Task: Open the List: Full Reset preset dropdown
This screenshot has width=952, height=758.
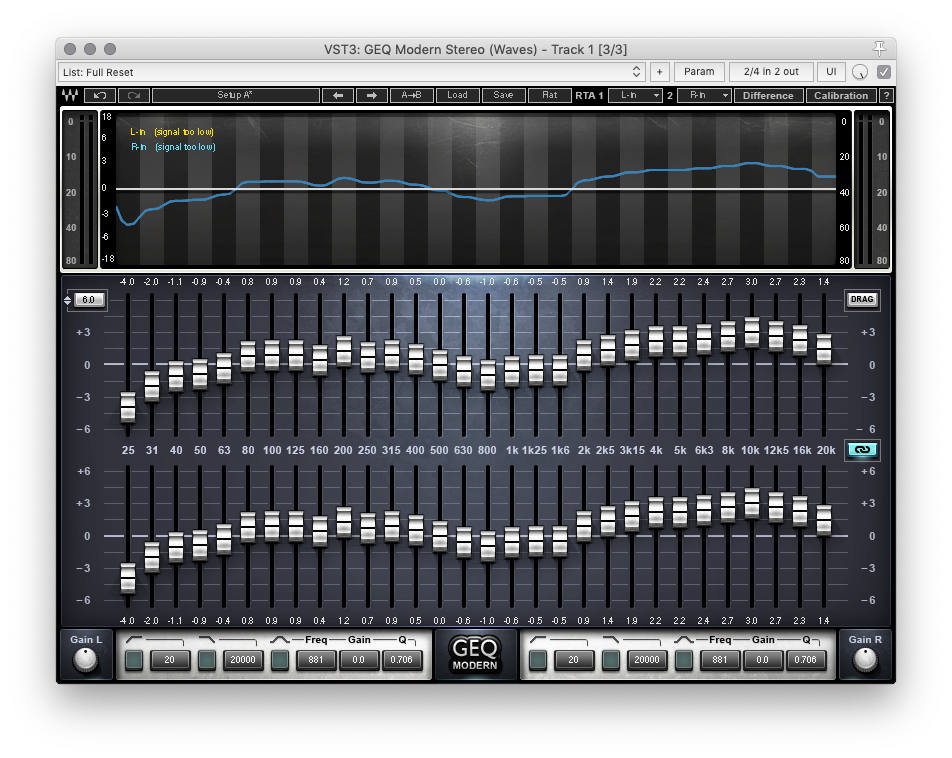Action: pos(350,72)
